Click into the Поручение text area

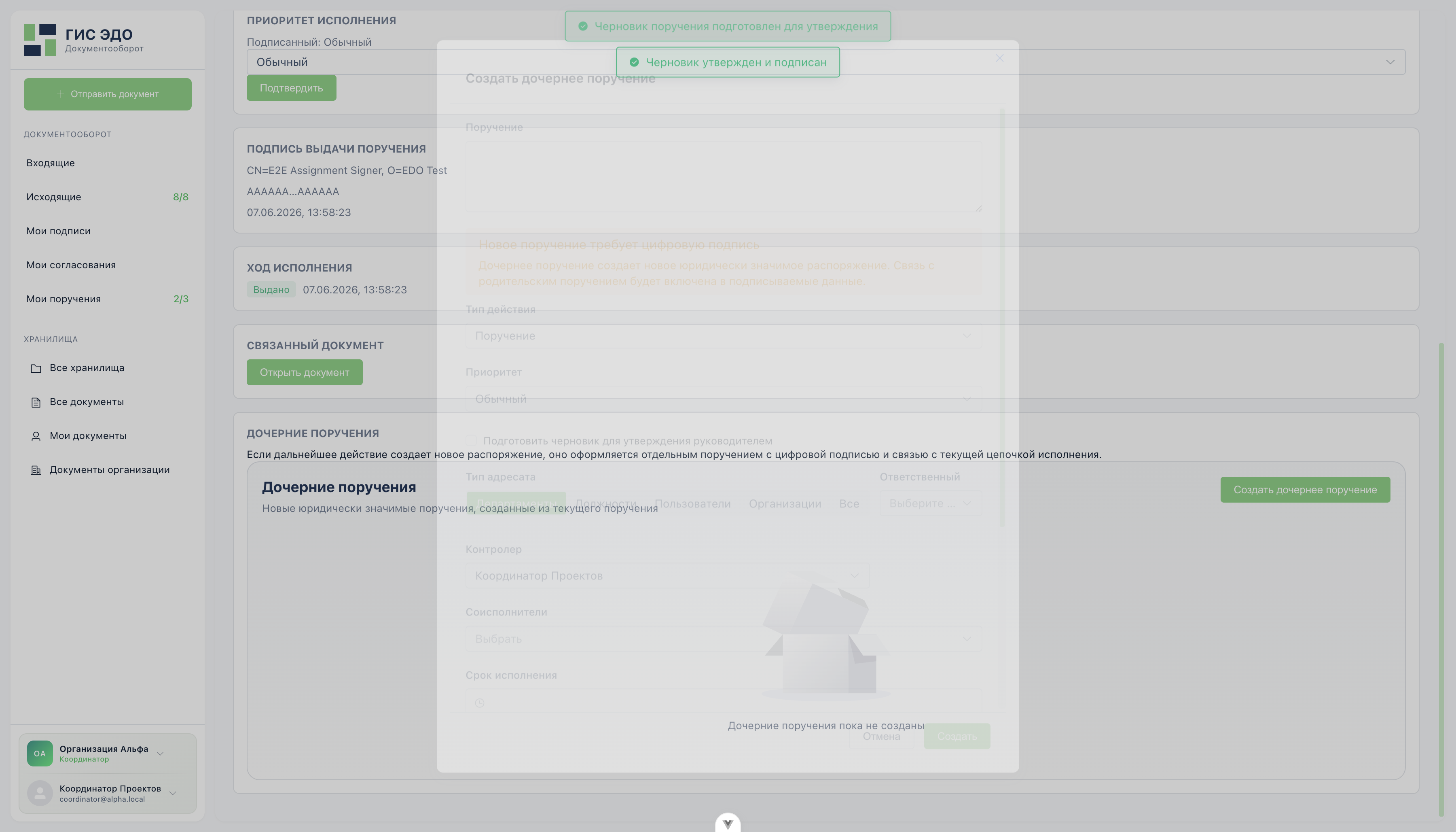724,176
